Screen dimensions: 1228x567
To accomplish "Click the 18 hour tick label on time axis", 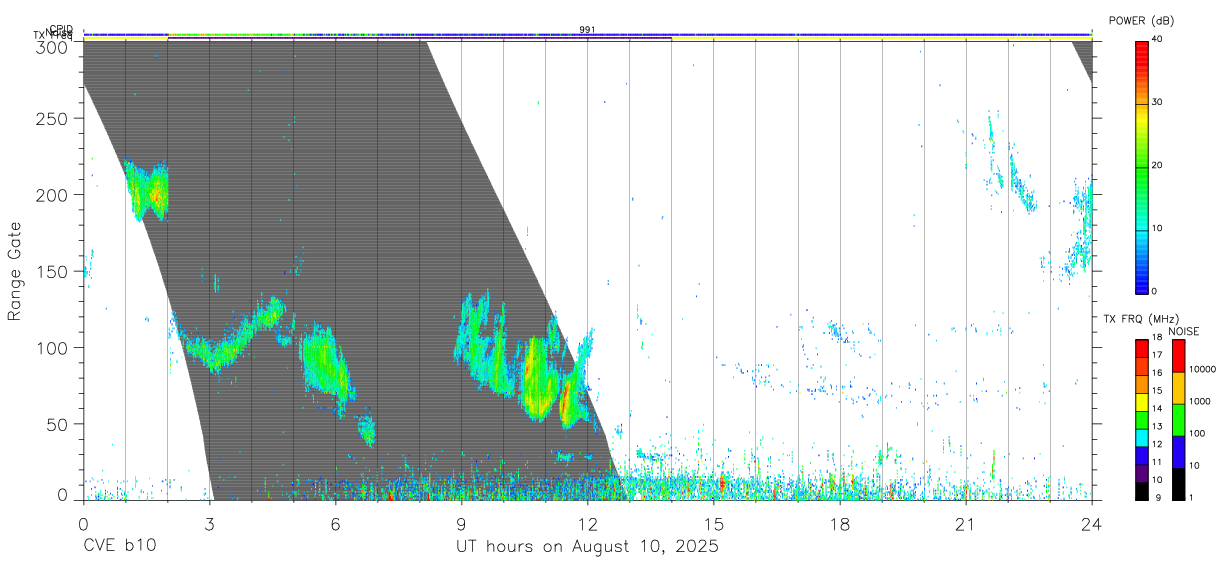I will (840, 525).
